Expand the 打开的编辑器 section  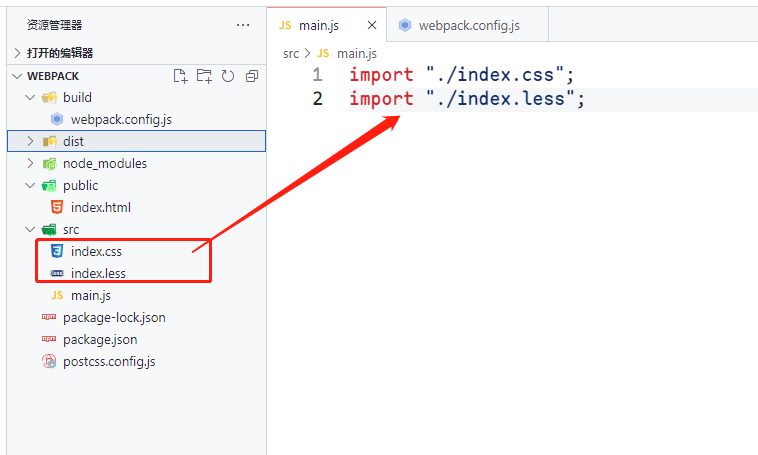click(x=17, y=53)
